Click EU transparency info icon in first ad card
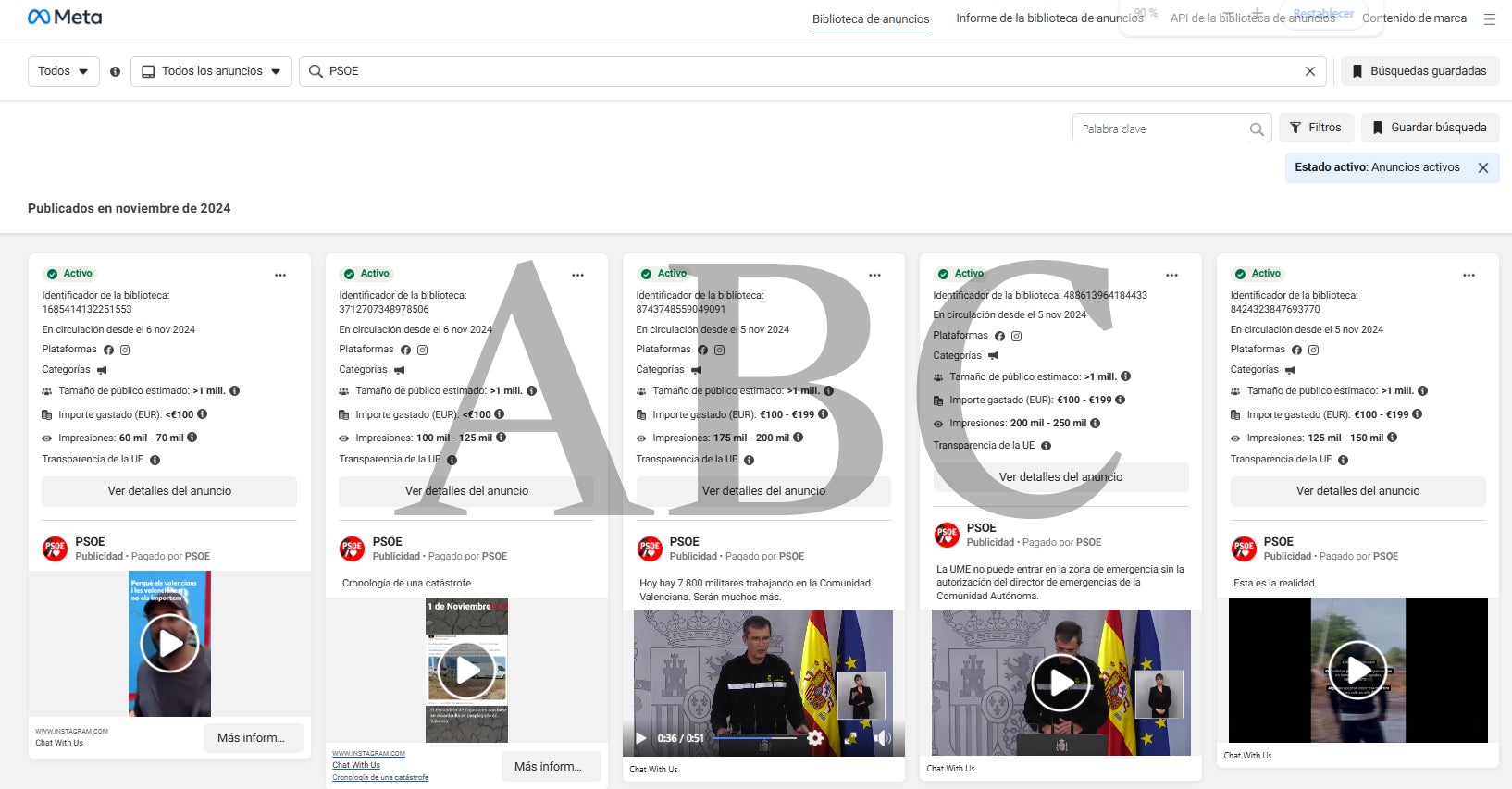The image size is (1512, 789). tap(155, 460)
